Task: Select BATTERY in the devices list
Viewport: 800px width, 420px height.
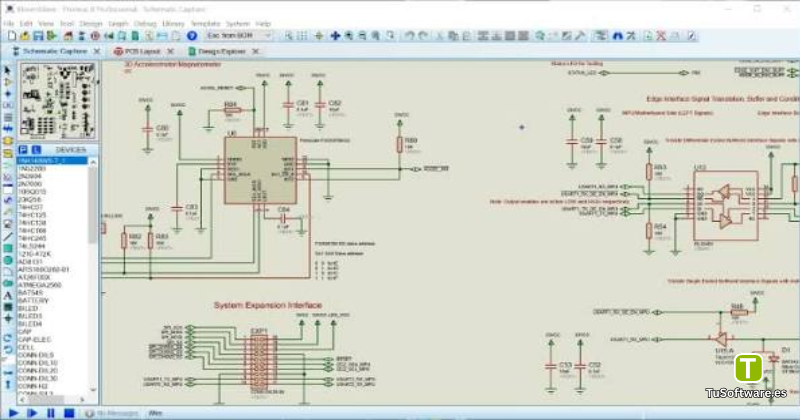Action: (x=33, y=301)
